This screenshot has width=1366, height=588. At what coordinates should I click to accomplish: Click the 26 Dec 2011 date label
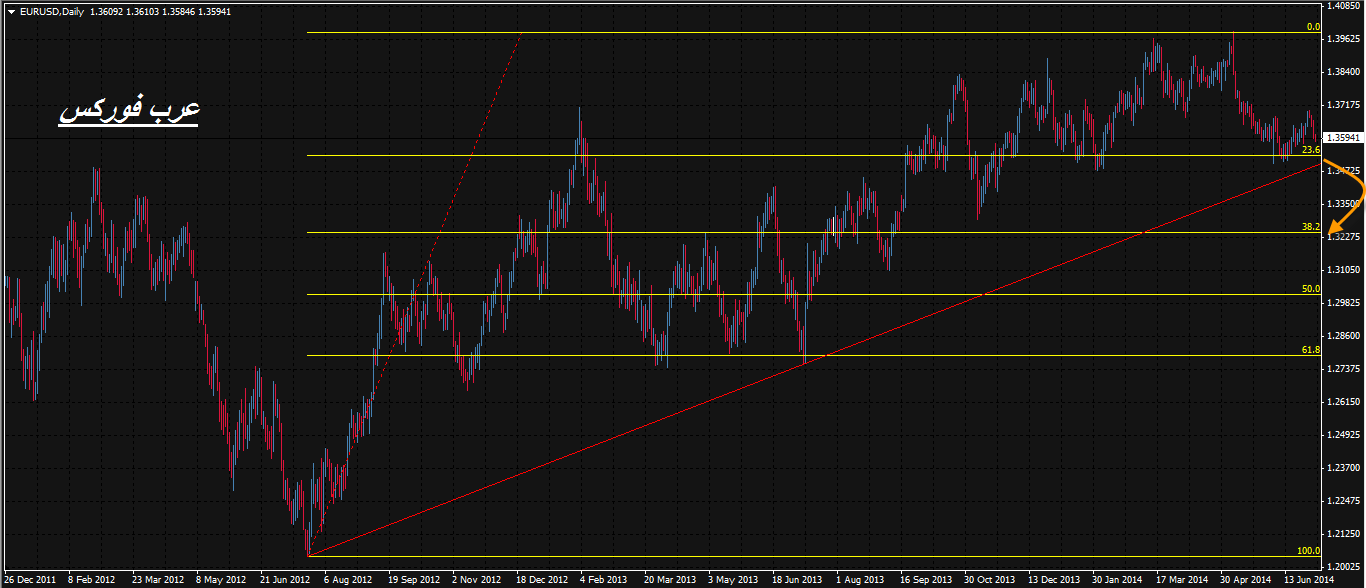tap(30, 579)
